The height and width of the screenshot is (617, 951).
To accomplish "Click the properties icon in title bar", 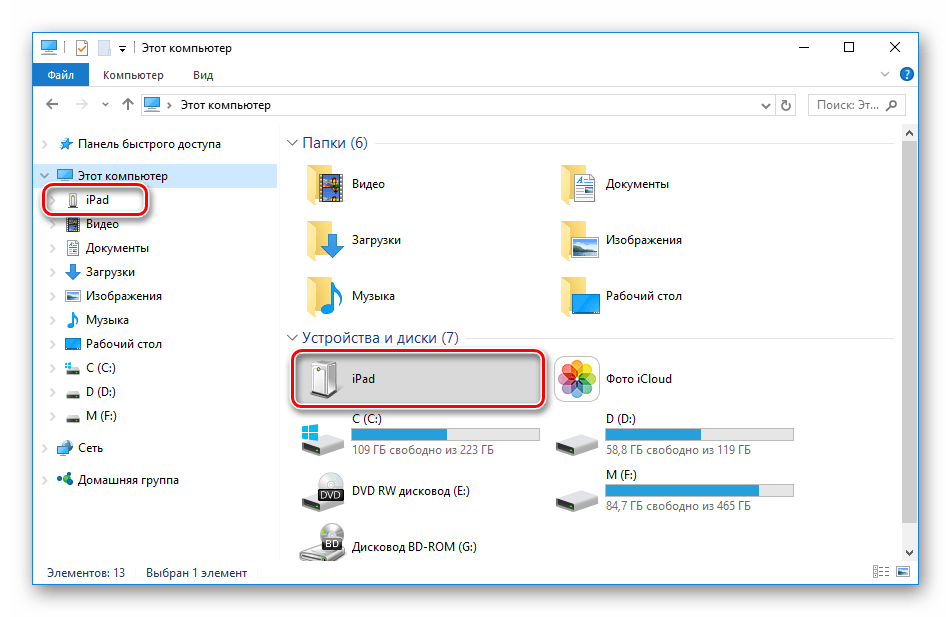I will (x=82, y=48).
